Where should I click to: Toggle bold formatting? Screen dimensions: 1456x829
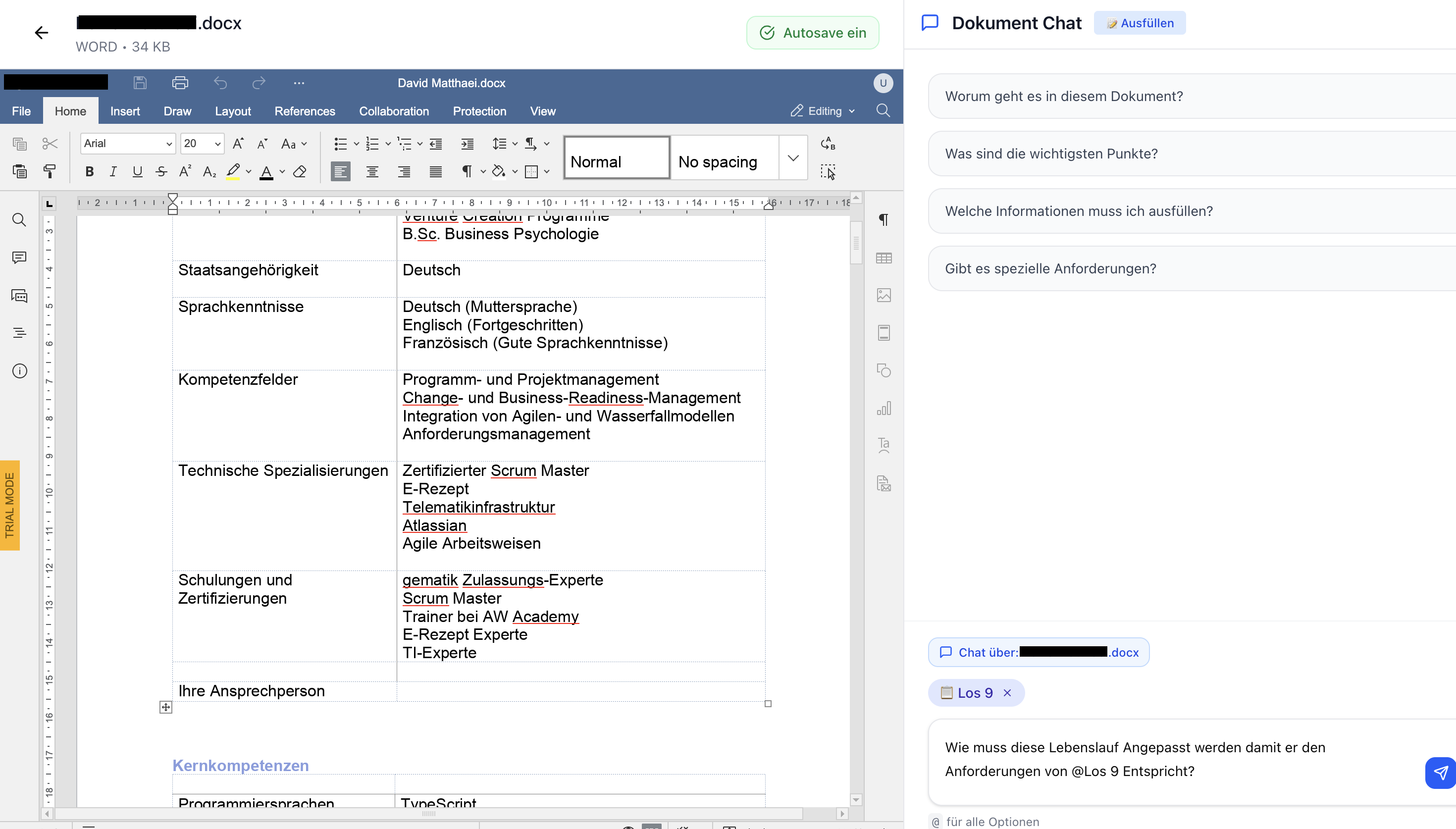tap(89, 171)
